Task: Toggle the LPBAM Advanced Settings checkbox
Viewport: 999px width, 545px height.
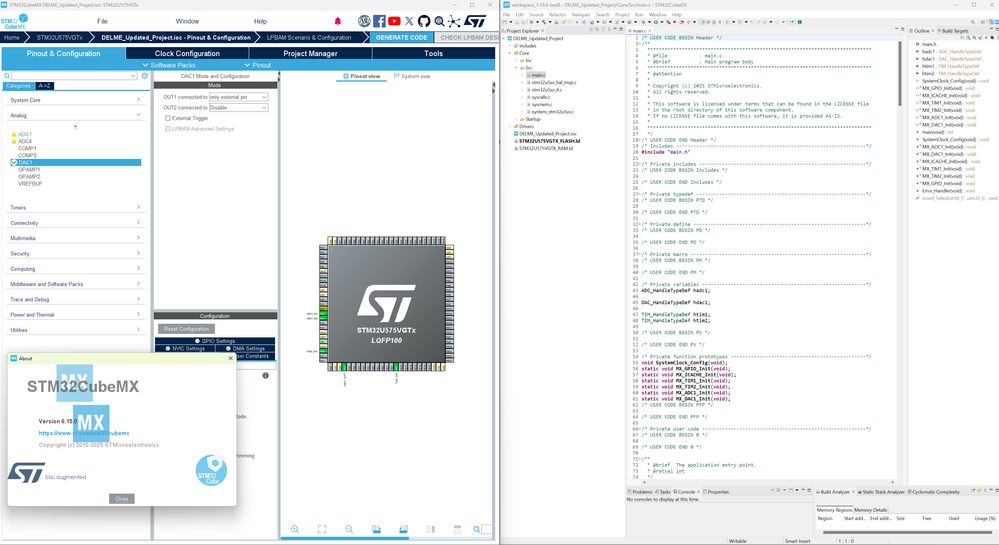Action: point(168,128)
